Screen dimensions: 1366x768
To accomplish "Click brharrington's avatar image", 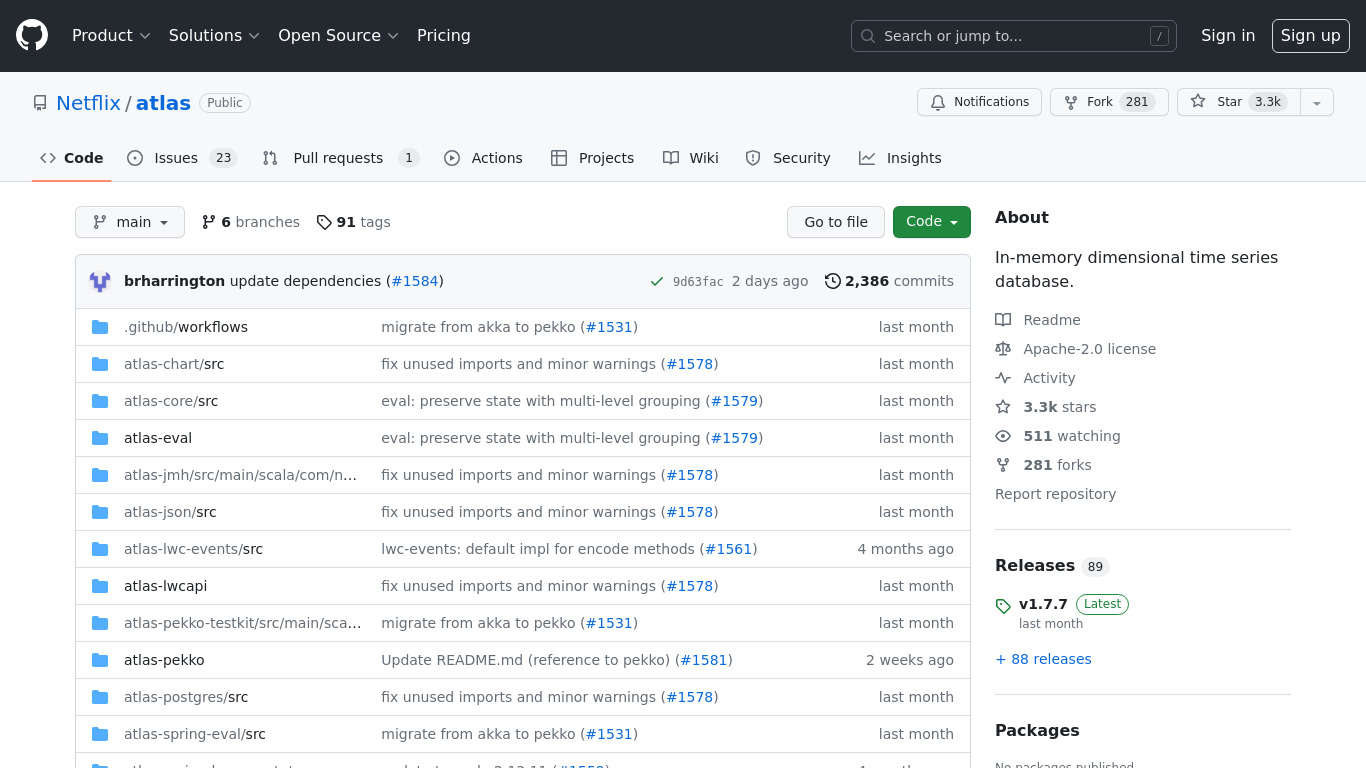I will tap(100, 282).
